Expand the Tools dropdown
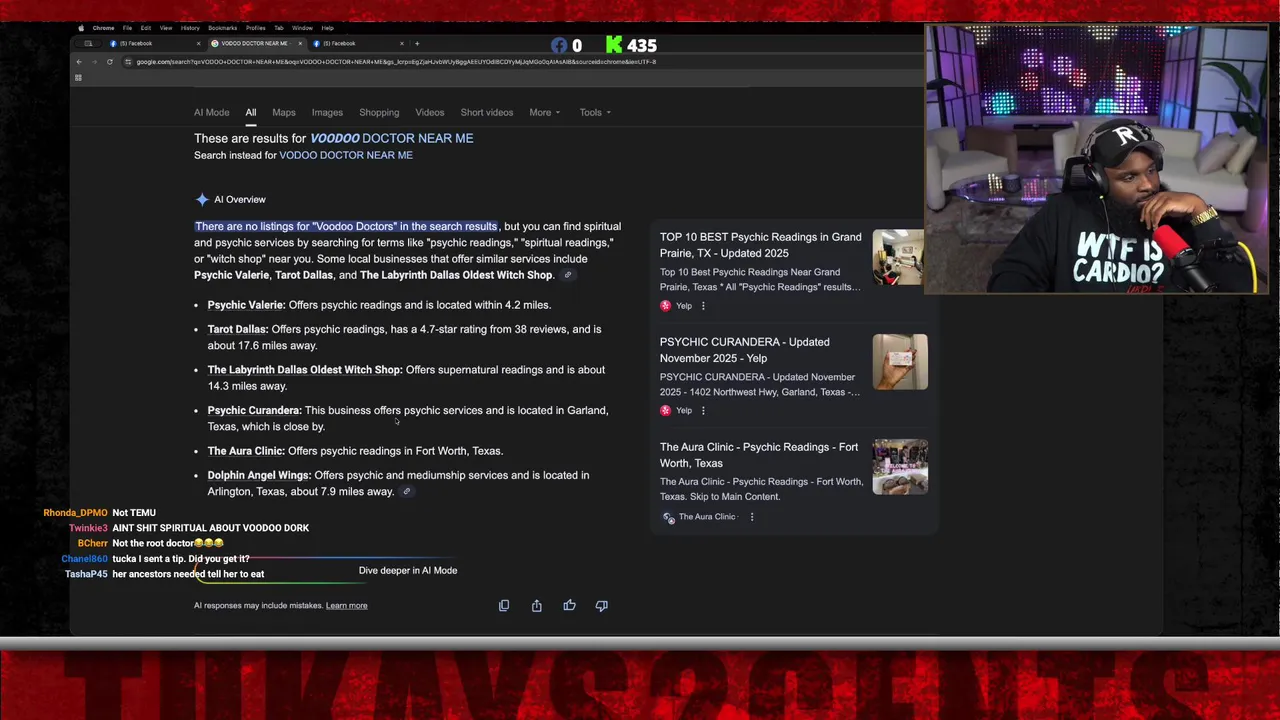This screenshot has height=720, width=1280. point(595,112)
